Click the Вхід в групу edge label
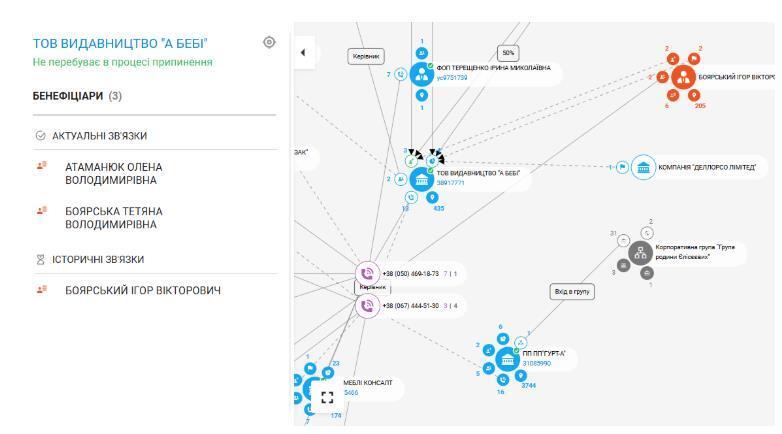782x434 pixels. (x=572, y=291)
